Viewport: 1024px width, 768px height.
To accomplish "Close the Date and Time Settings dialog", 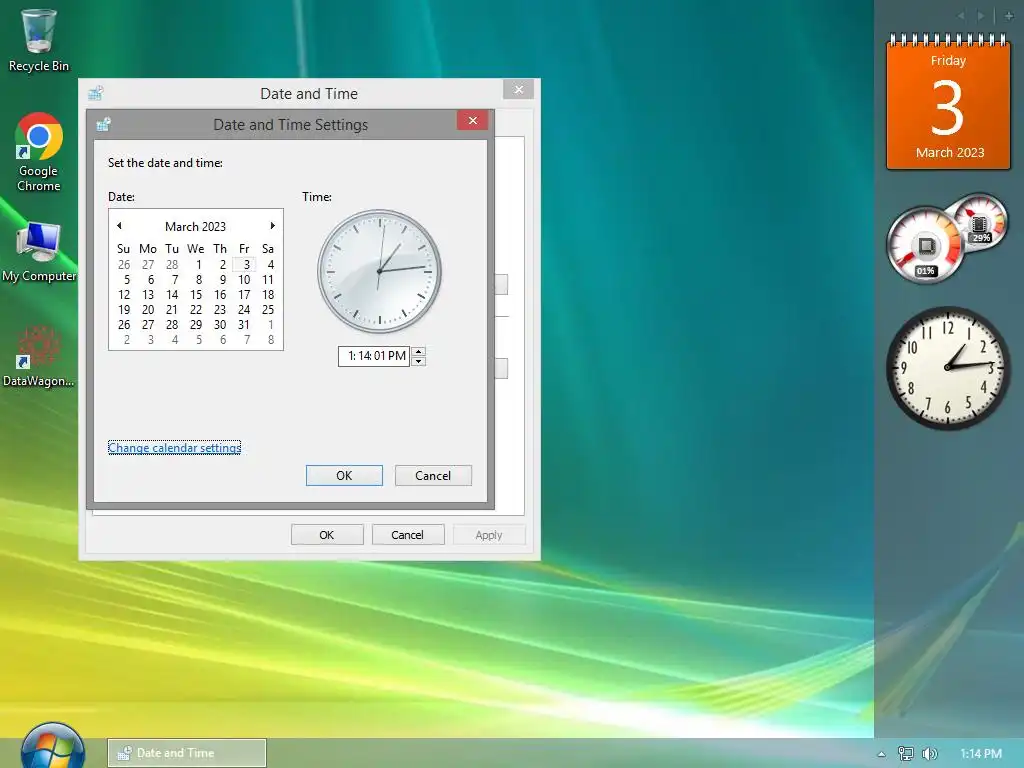I will tap(473, 121).
